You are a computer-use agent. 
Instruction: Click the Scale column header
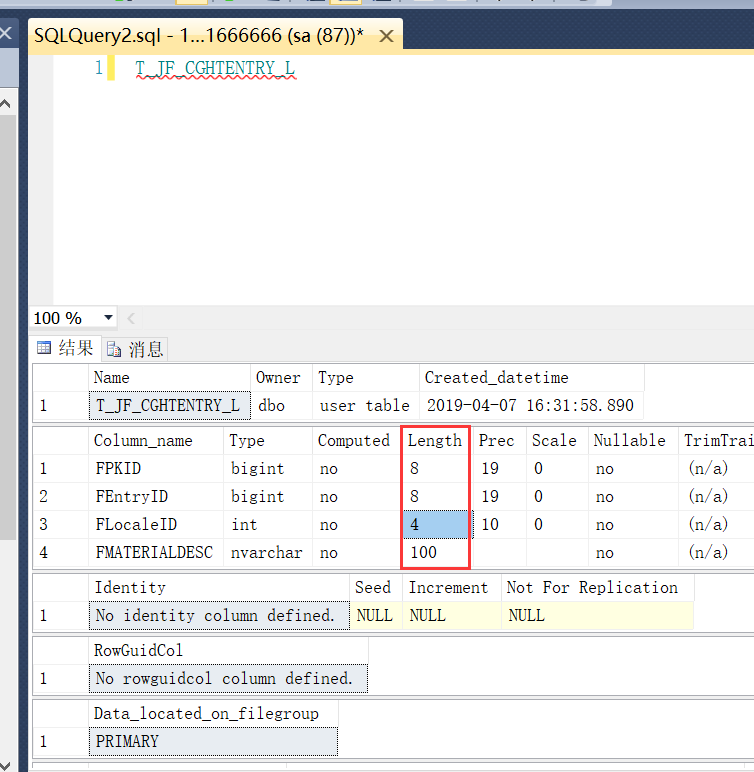coord(557,441)
